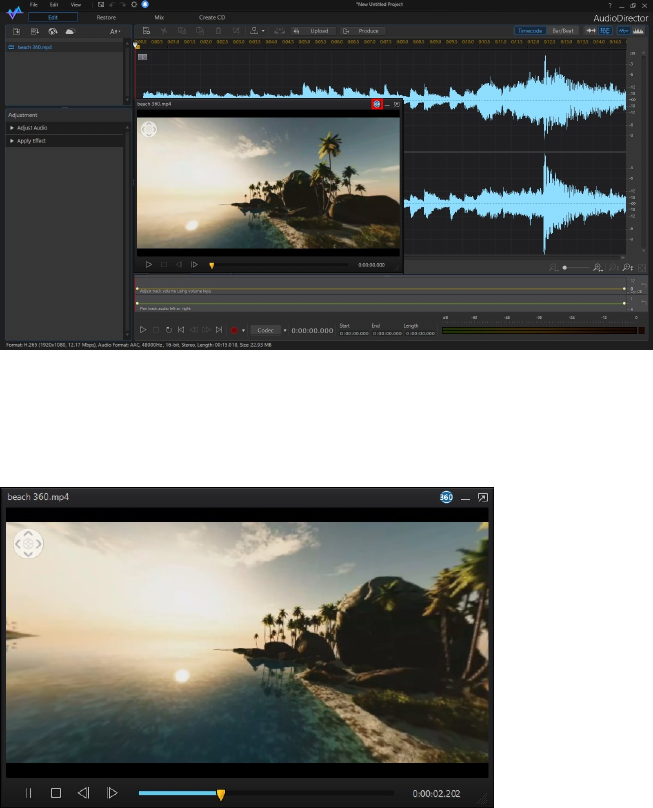Viewport: 653px width, 808px height.
Task: Open the Edit menu in menu bar
Action: point(54,5)
